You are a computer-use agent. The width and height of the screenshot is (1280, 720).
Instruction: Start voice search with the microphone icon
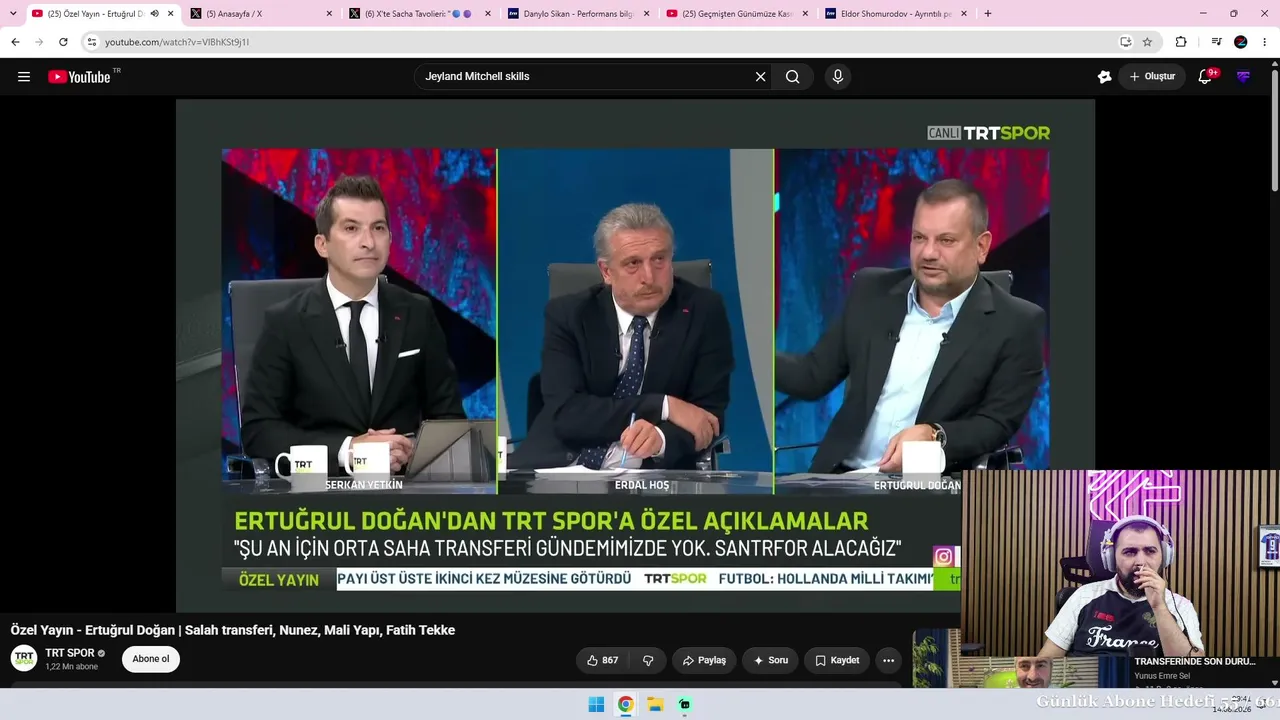pyautogui.click(x=838, y=77)
